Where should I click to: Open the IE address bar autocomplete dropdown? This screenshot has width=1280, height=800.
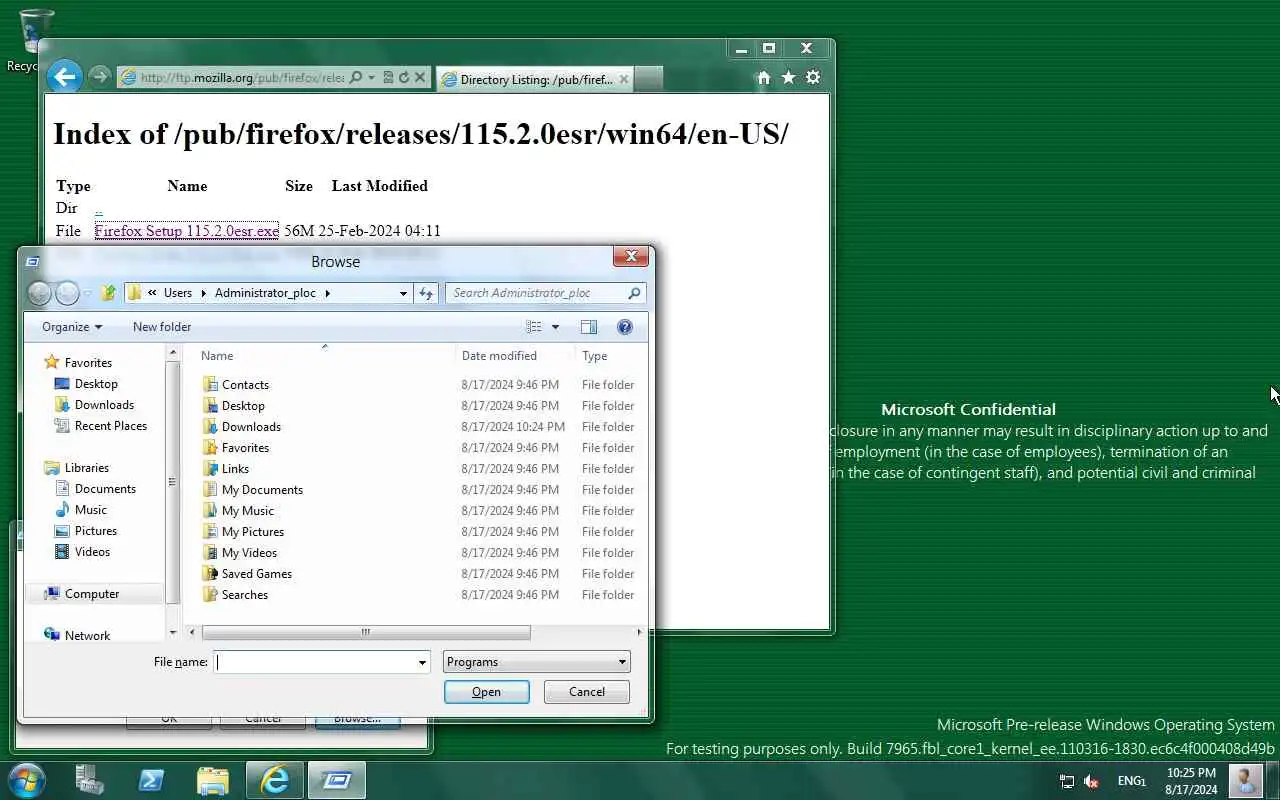coord(371,77)
